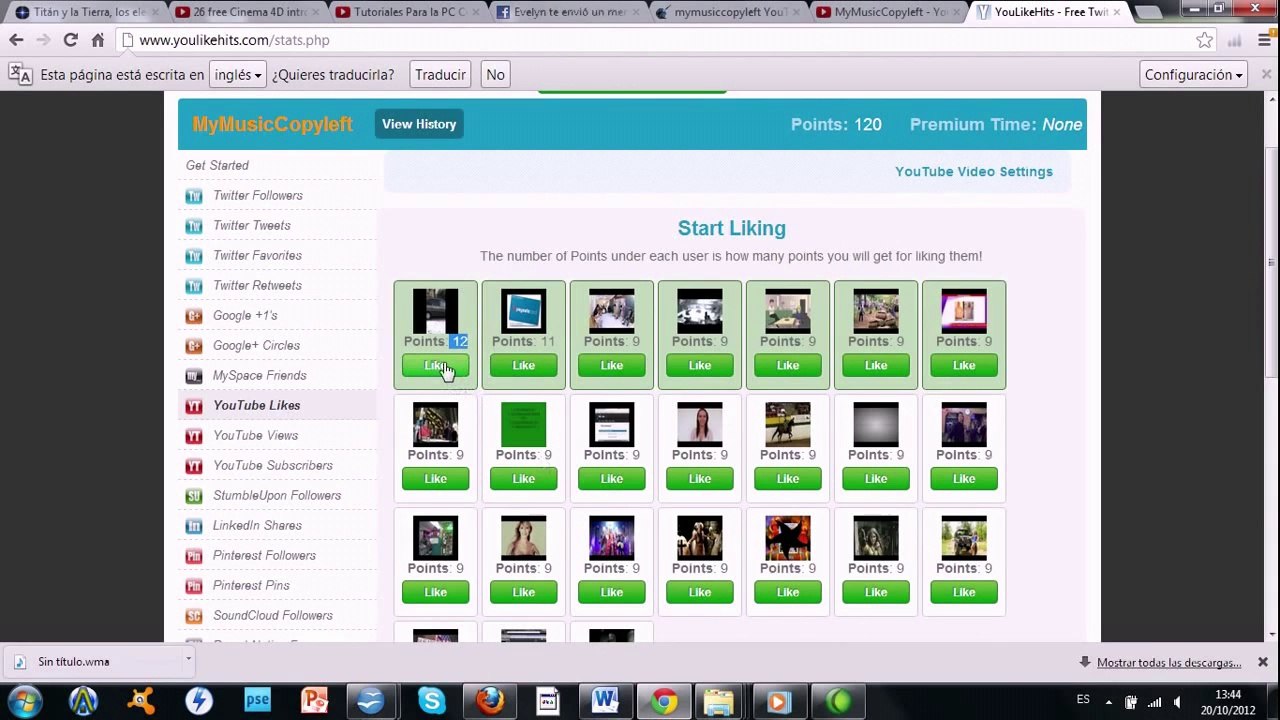
Task: Launch the pse taskbar icon
Action: click(257, 701)
